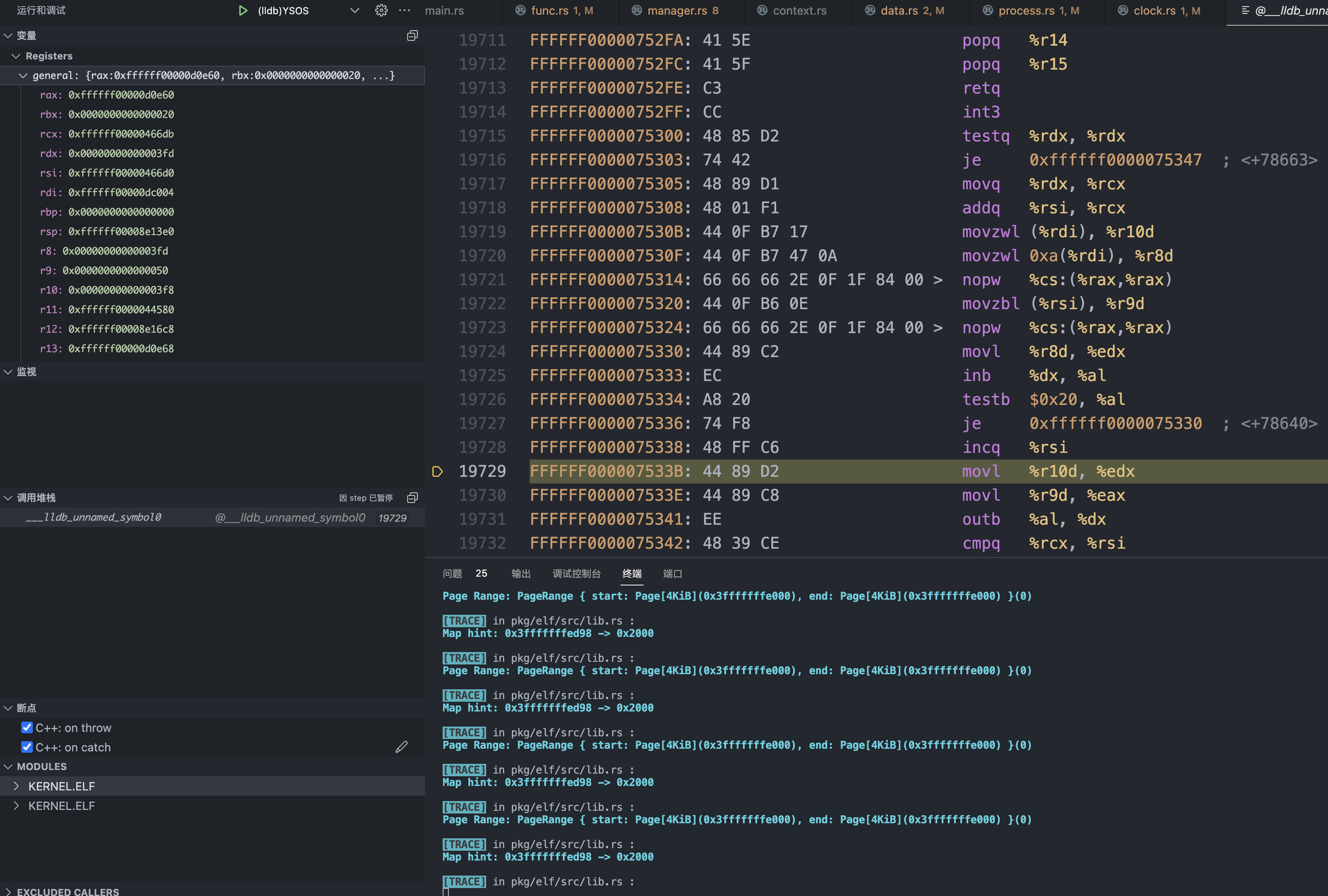Select the r12 register row
Viewport: 1328px width, 896px height.
pos(212,329)
